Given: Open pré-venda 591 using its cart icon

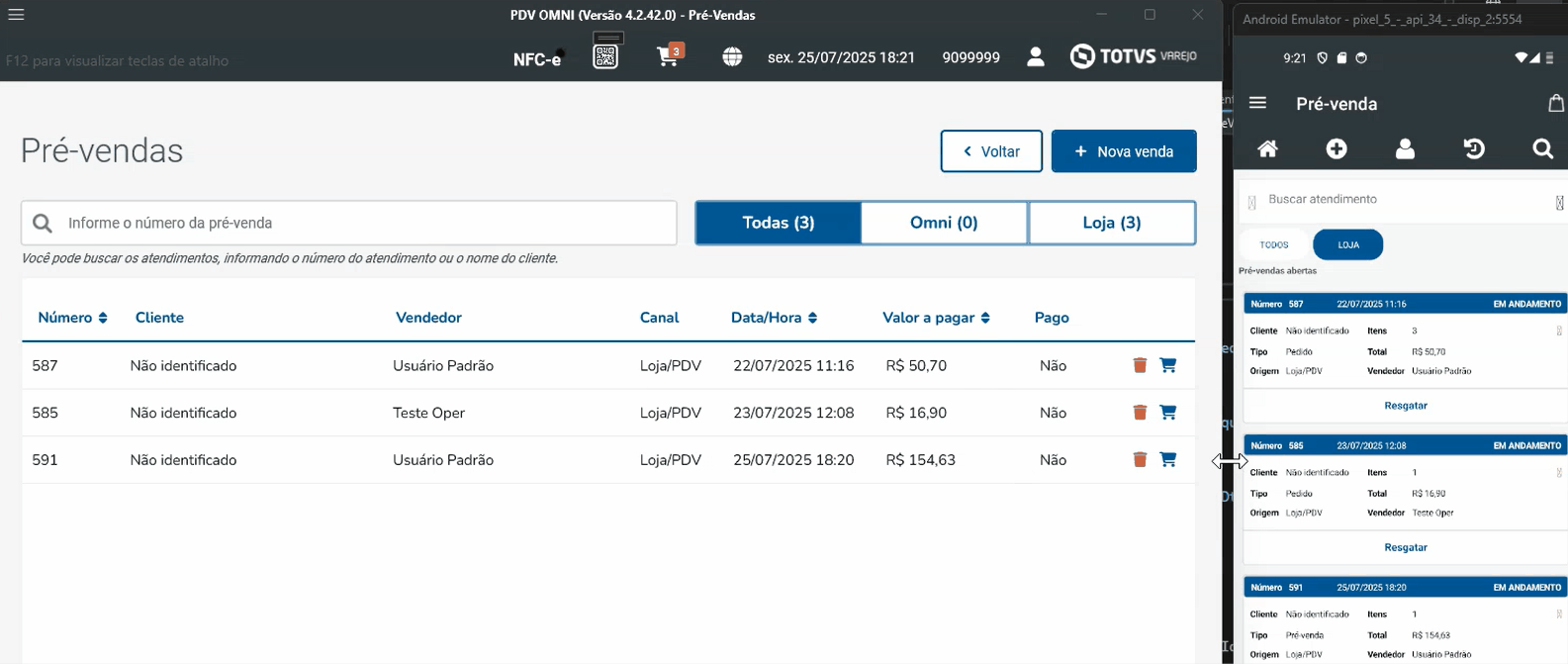Looking at the screenshot, I should click(x=1168, y=459).
